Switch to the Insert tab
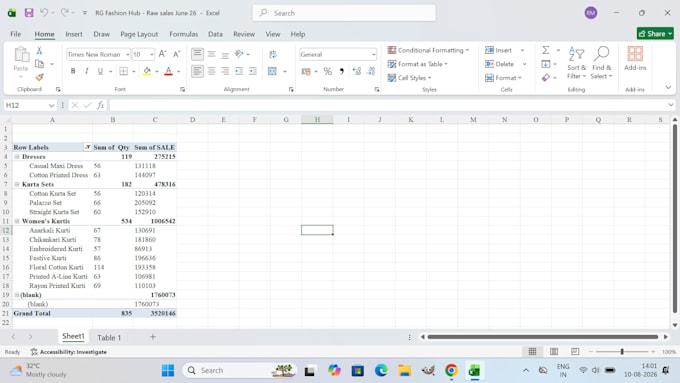 click(74, 34)
